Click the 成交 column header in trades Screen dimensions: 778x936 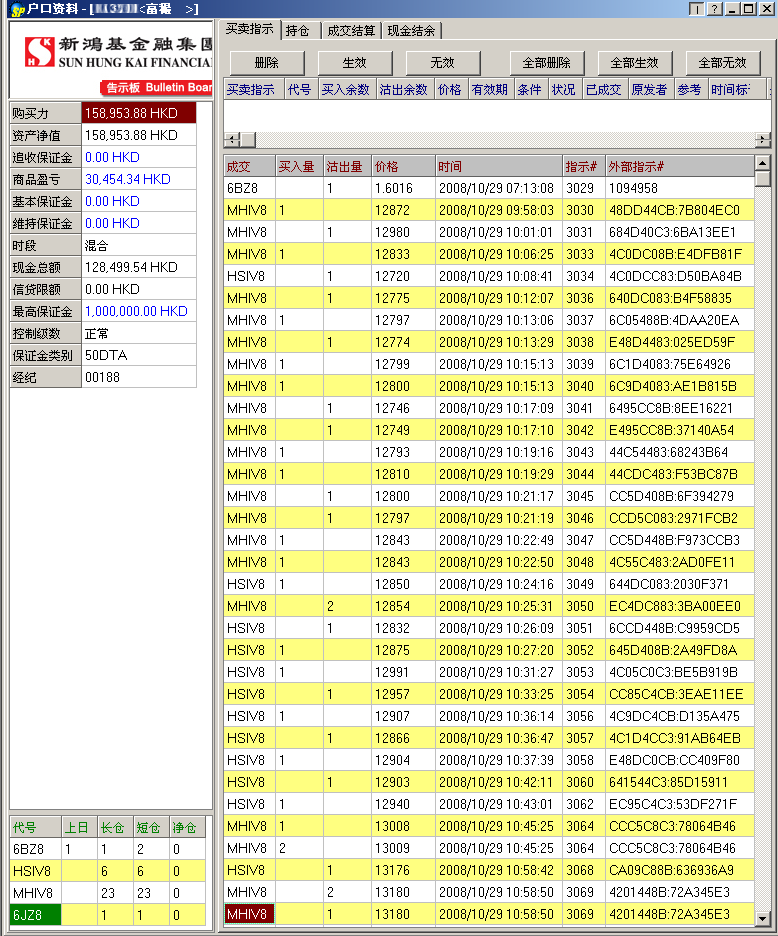250,167
